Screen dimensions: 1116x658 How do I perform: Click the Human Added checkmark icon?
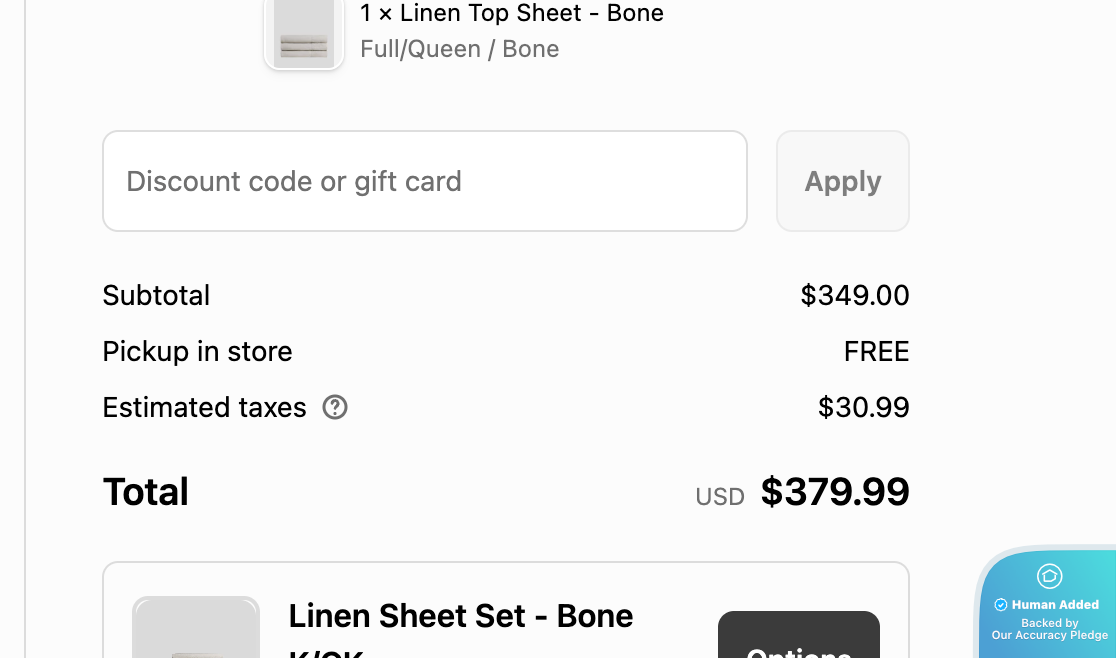[1000, 605]
